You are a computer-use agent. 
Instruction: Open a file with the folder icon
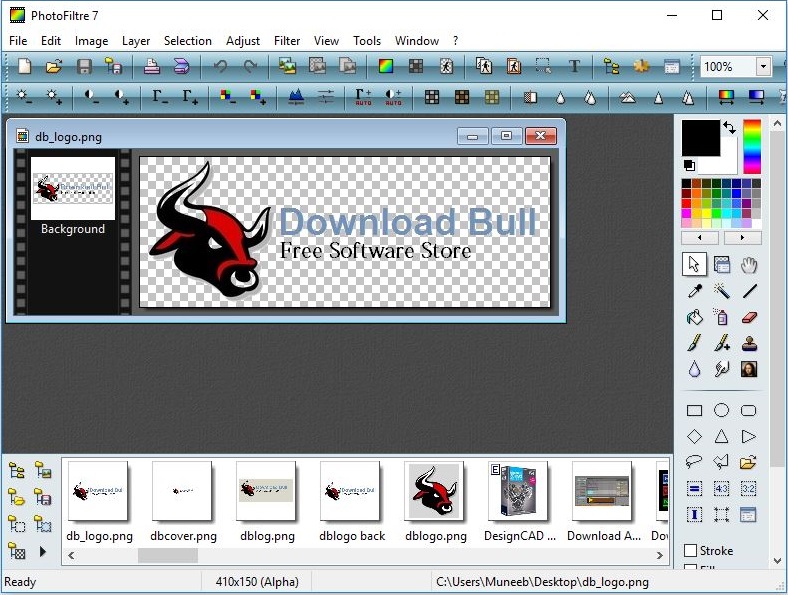54,66
